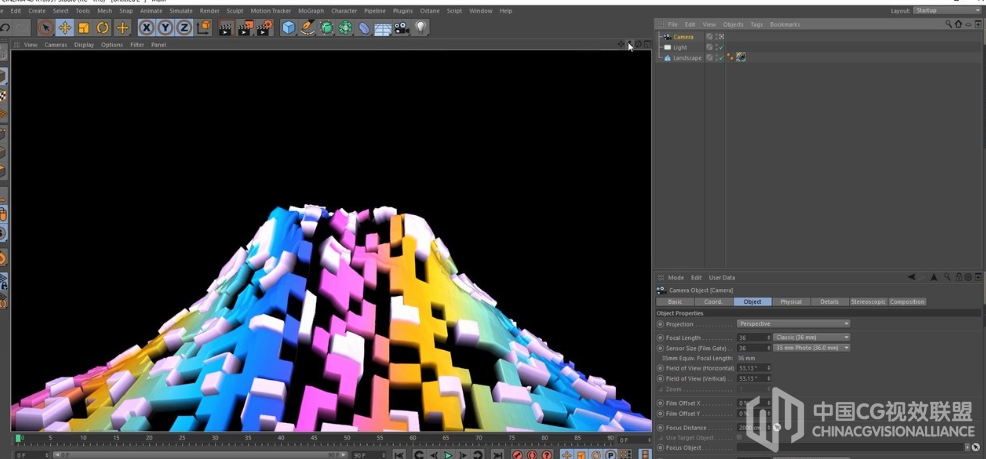Open the Octane menu

(430, 11)
